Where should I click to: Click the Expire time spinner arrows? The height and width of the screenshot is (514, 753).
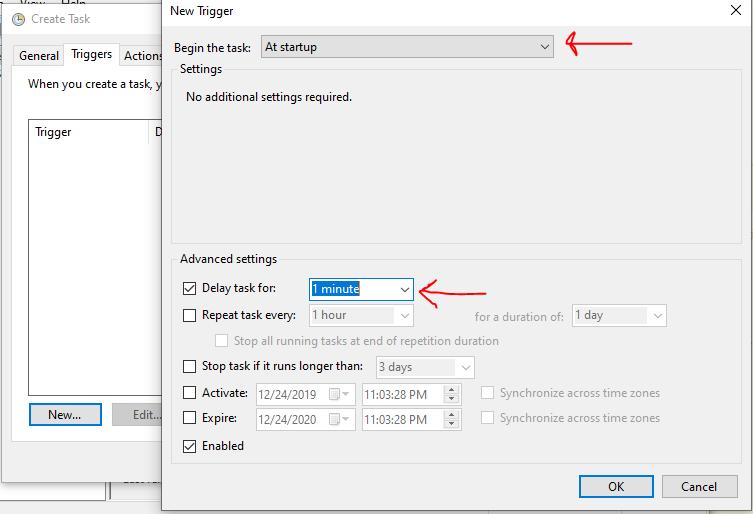click(453, 418)
